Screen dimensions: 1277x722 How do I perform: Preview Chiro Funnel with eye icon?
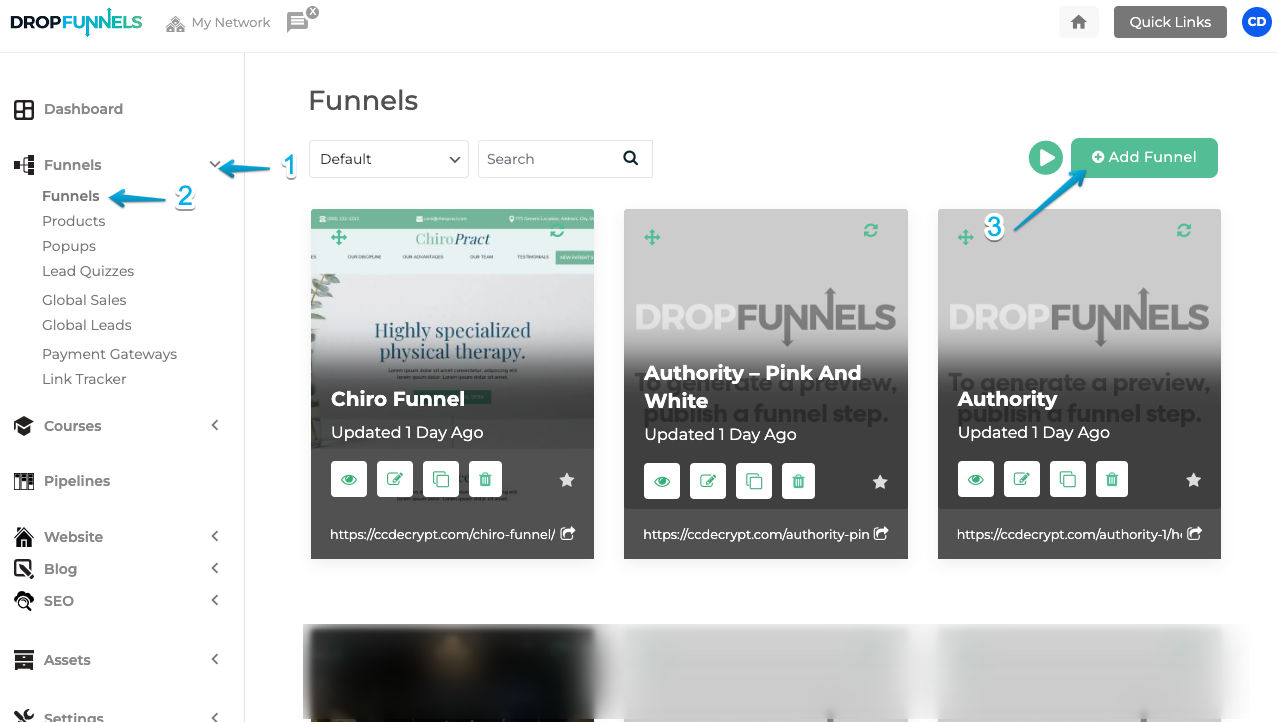coord(349,479)
